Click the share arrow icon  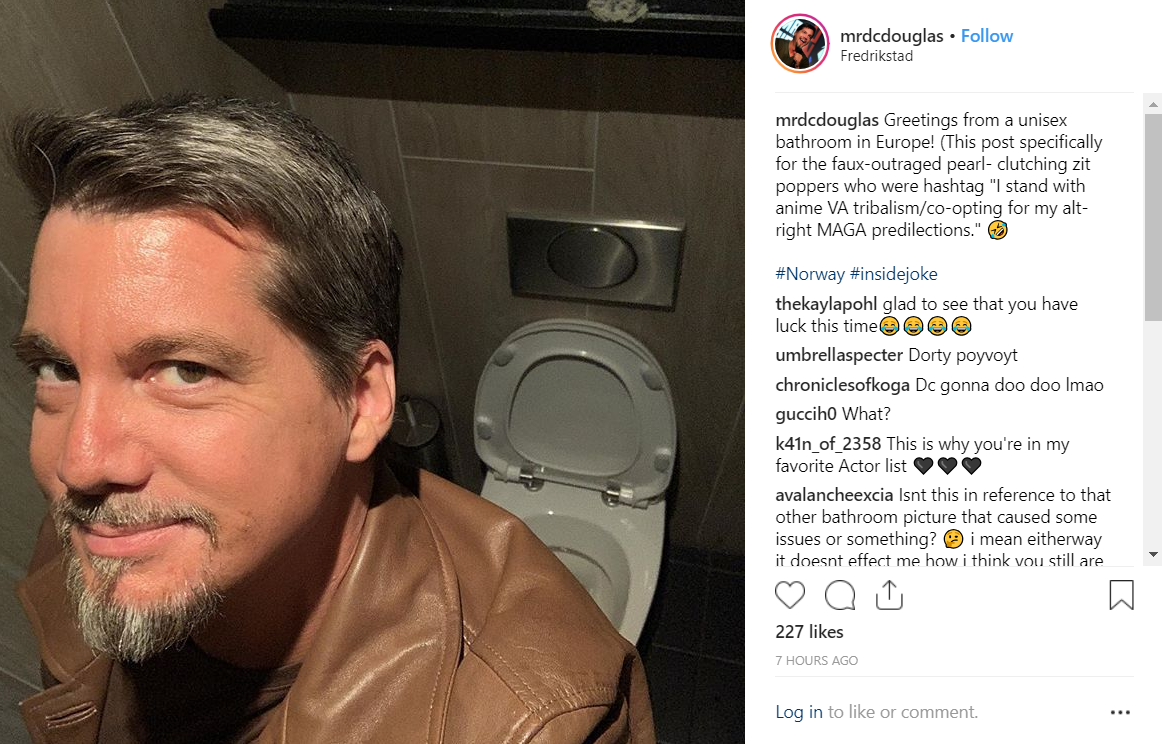point(889,594)
